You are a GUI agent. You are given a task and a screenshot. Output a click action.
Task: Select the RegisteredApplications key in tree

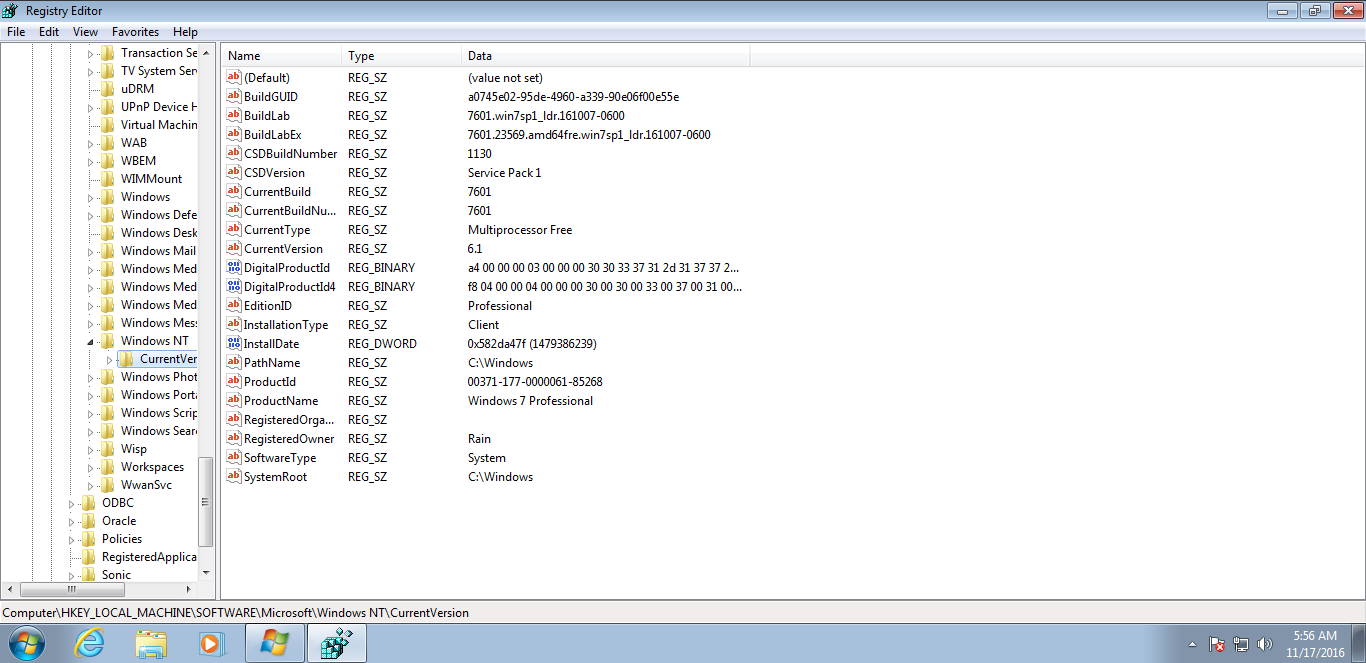tap(149, 557)
